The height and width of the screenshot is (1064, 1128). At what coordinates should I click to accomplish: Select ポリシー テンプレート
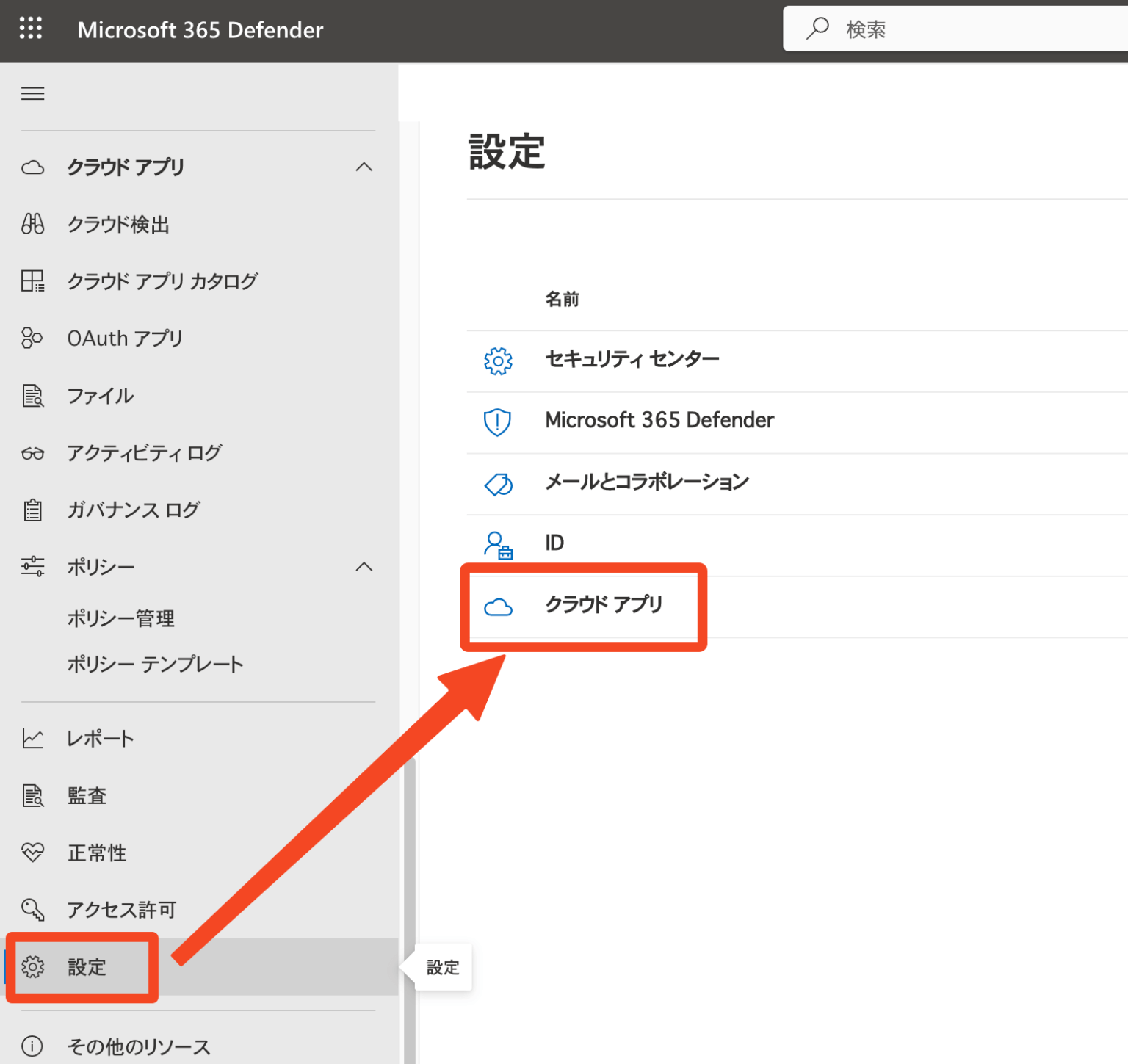(x=155, y=664)
